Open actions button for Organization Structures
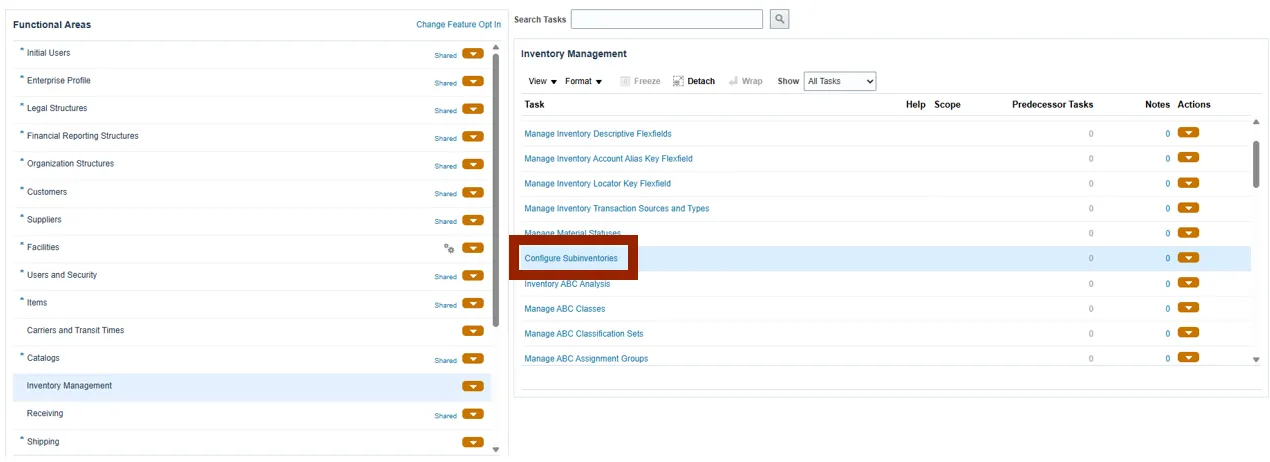1270x462 pixels. click(473, 165)
